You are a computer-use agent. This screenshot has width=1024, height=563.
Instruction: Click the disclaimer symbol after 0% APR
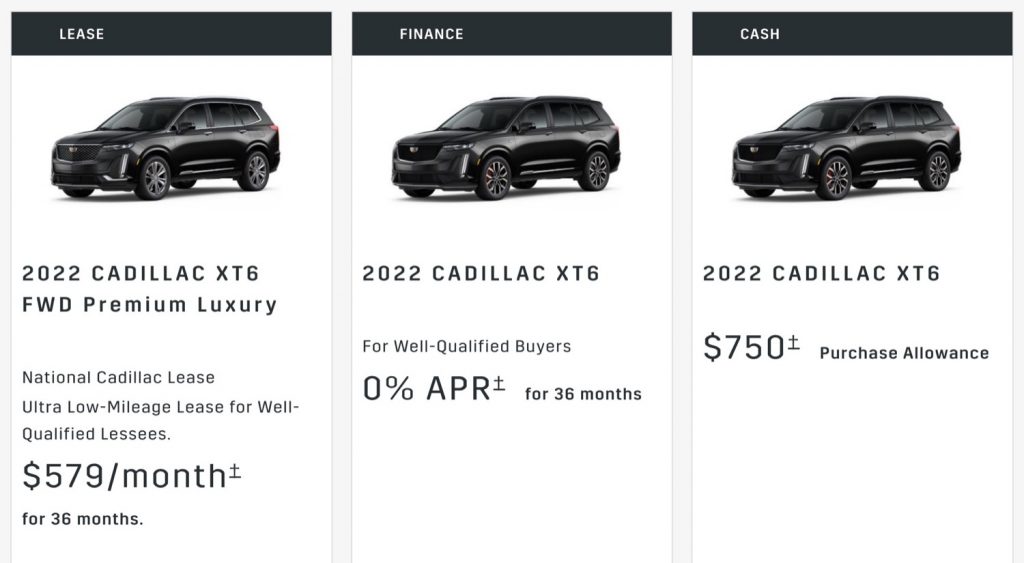[499, 383]
